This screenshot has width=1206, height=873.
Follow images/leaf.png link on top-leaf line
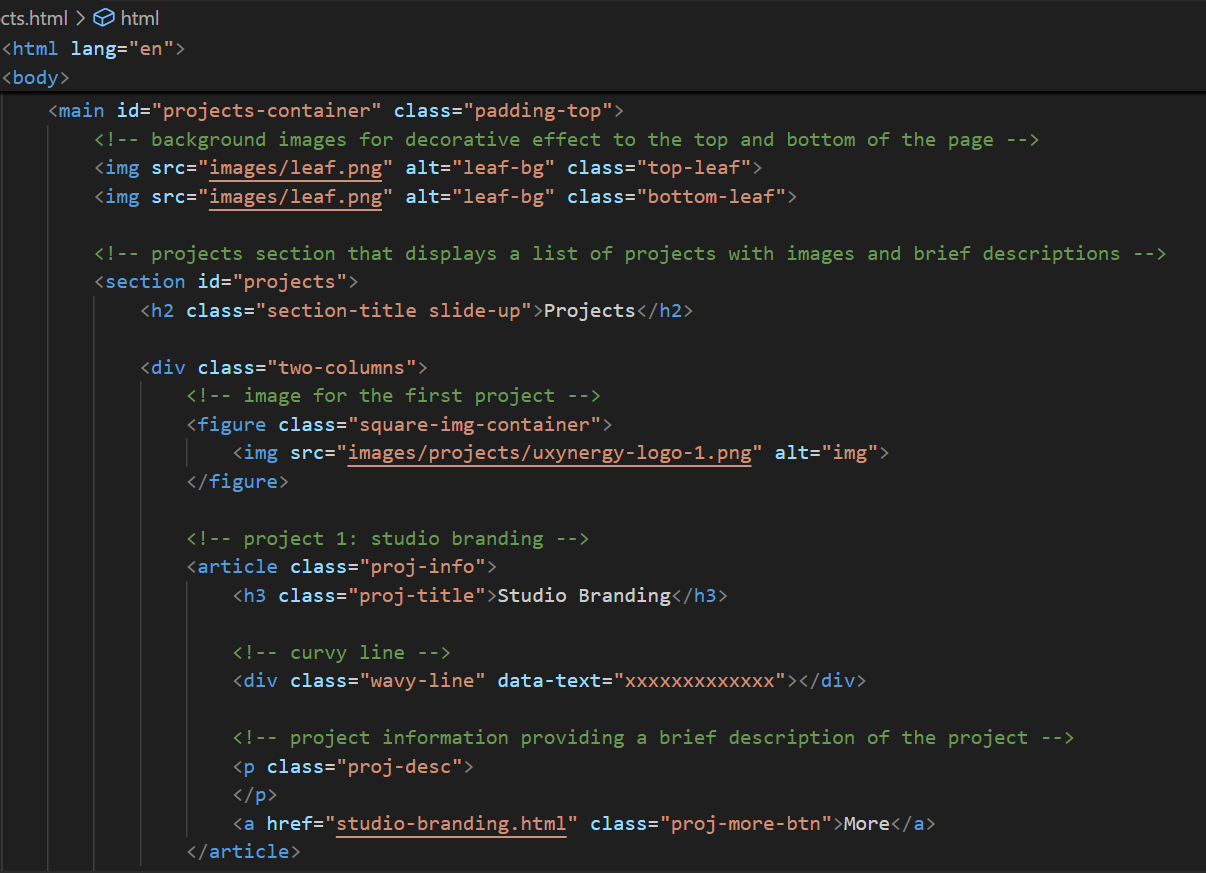coord(295,168)
